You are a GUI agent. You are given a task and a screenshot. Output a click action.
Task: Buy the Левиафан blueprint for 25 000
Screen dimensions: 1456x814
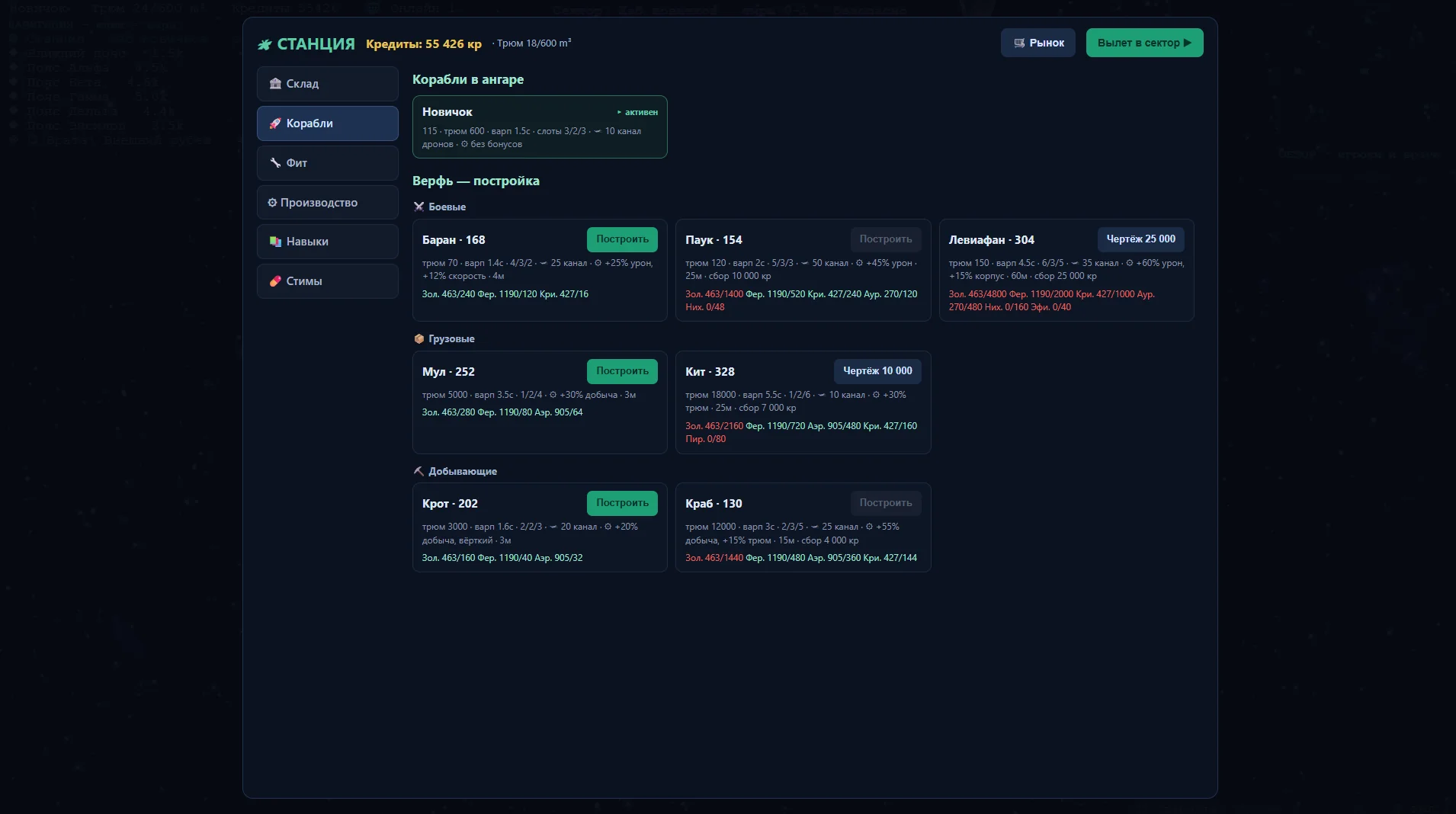[1140, 239]
